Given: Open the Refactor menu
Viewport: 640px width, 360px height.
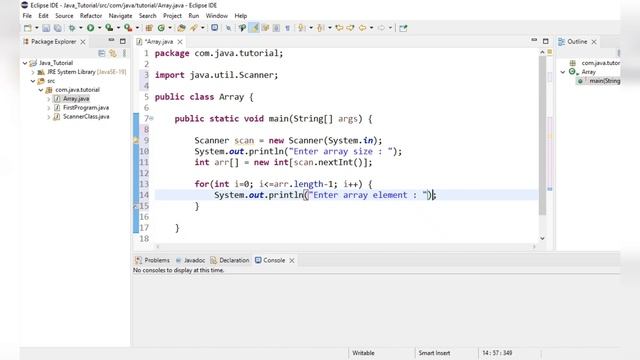Looking at the screenshot, I should coord(91,16).
